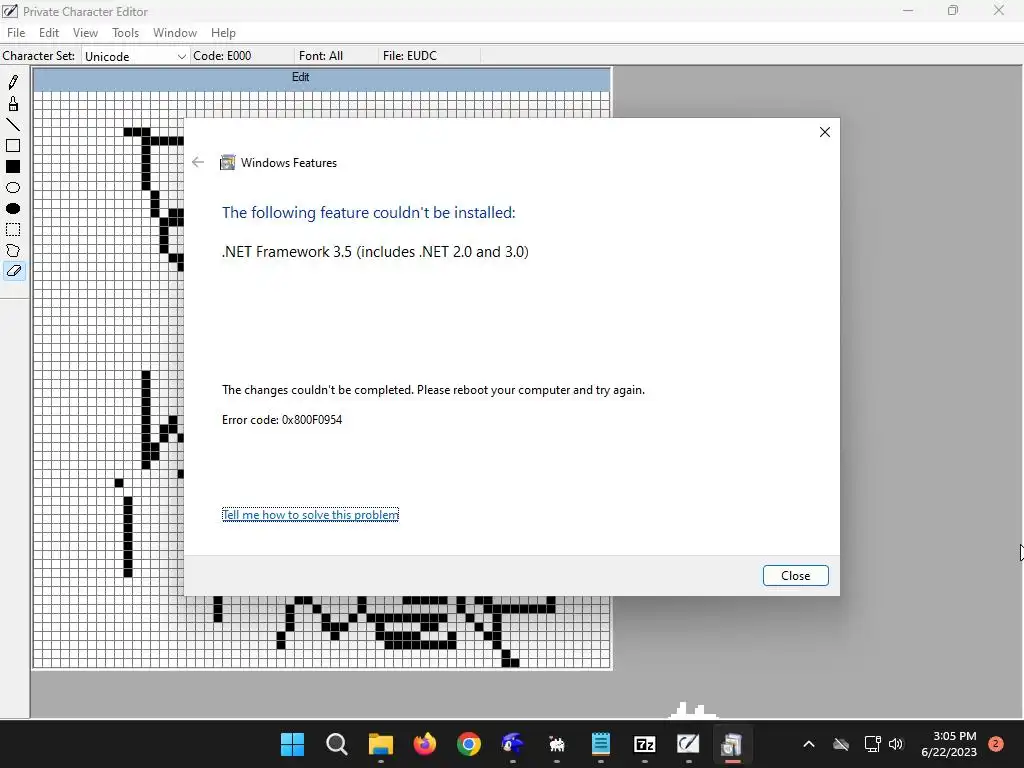Select the Brush tool
Viewport: 1024px width, 768px height.
13,104
